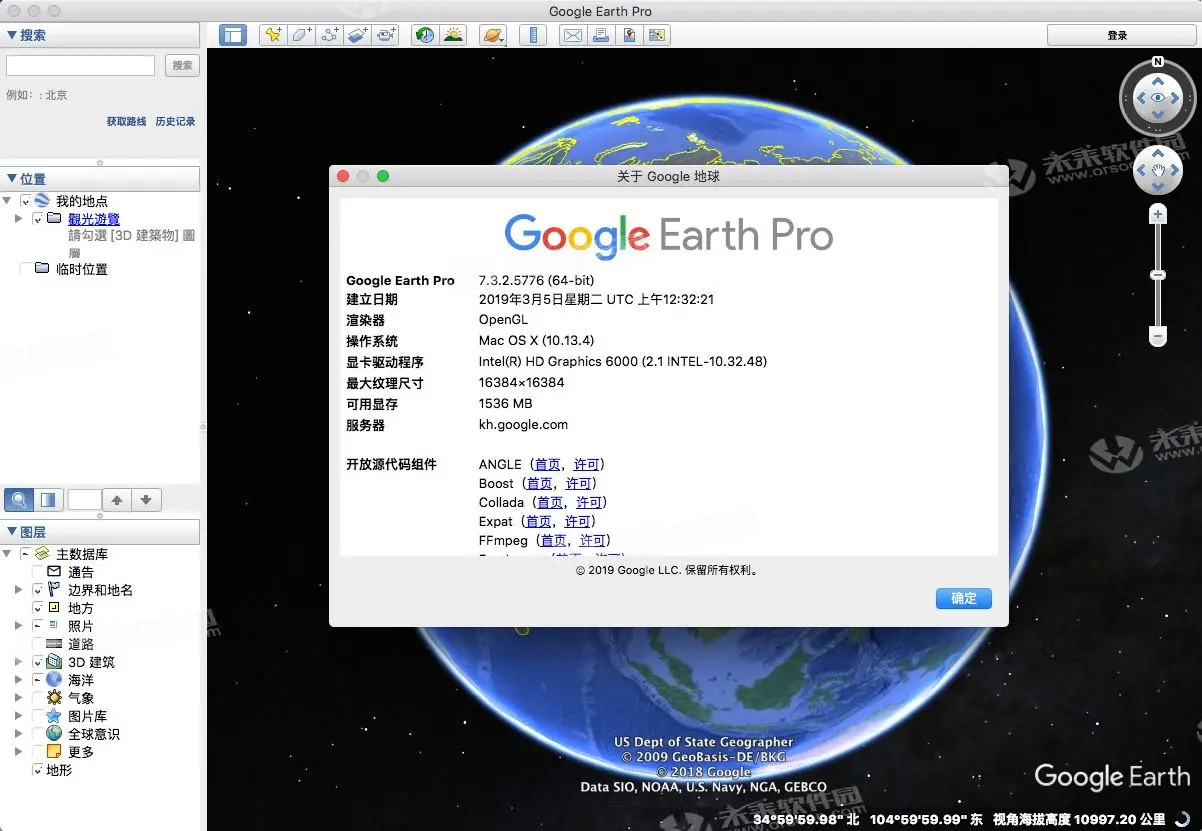Click the View in Google Maps icon

pos(657,35)
